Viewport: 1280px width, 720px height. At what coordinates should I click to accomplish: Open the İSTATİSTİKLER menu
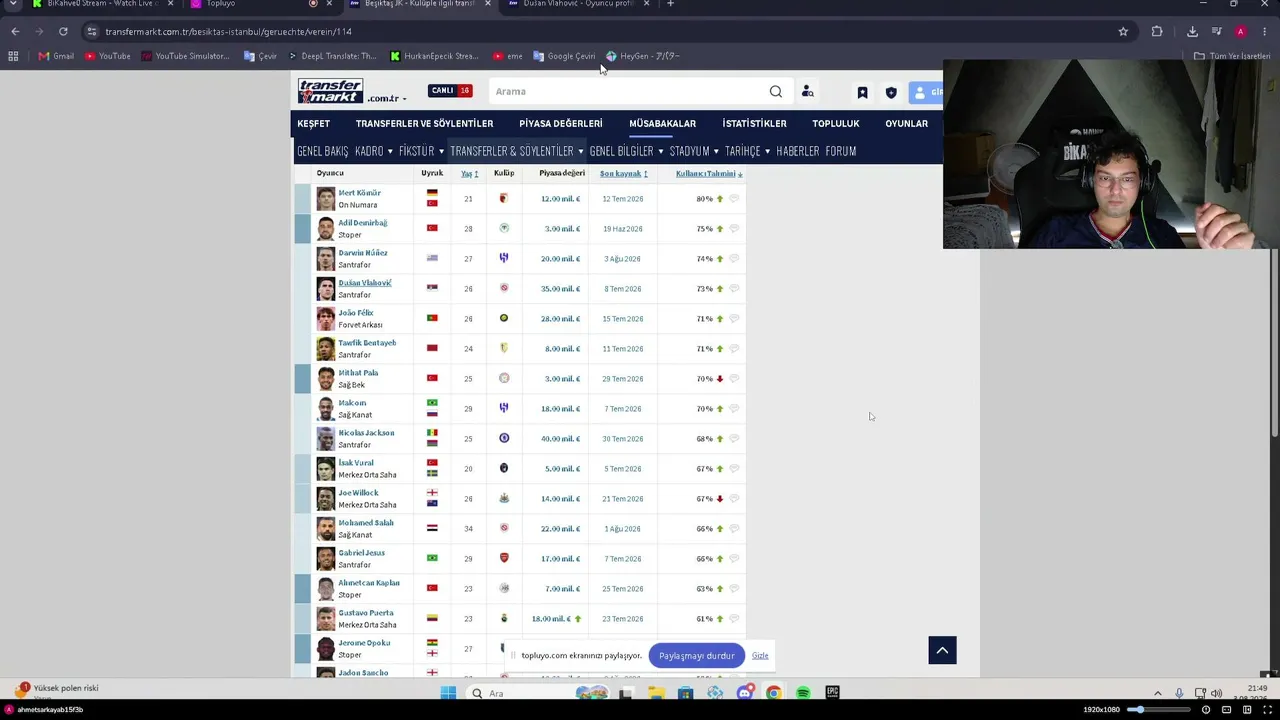pyautogui.click(x=754, y=124)
